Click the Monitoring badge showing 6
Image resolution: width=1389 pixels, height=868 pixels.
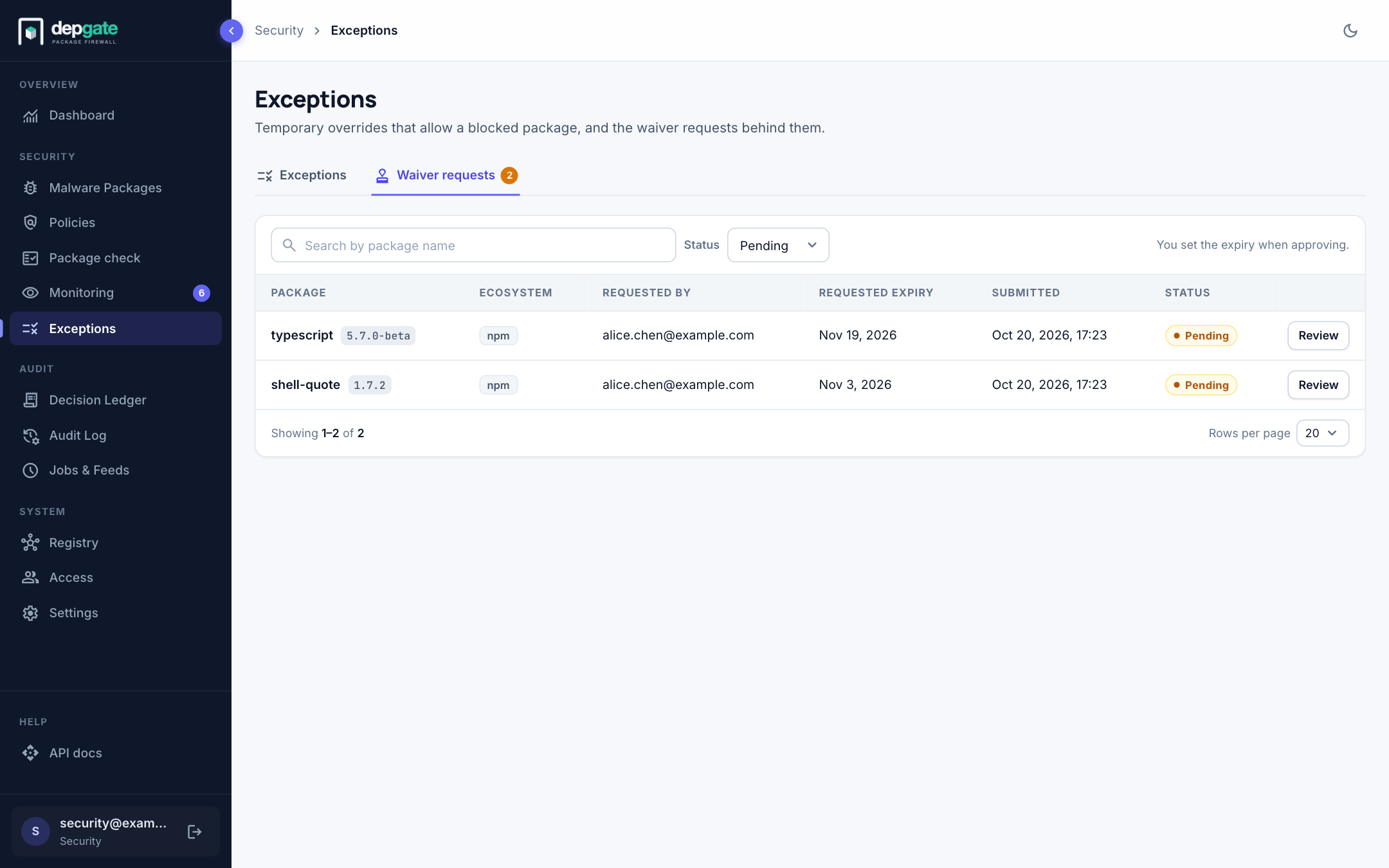point(201,293)
